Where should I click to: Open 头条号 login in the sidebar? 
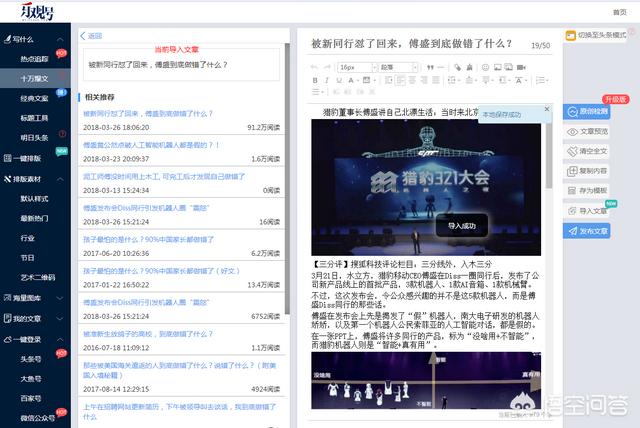31,359
